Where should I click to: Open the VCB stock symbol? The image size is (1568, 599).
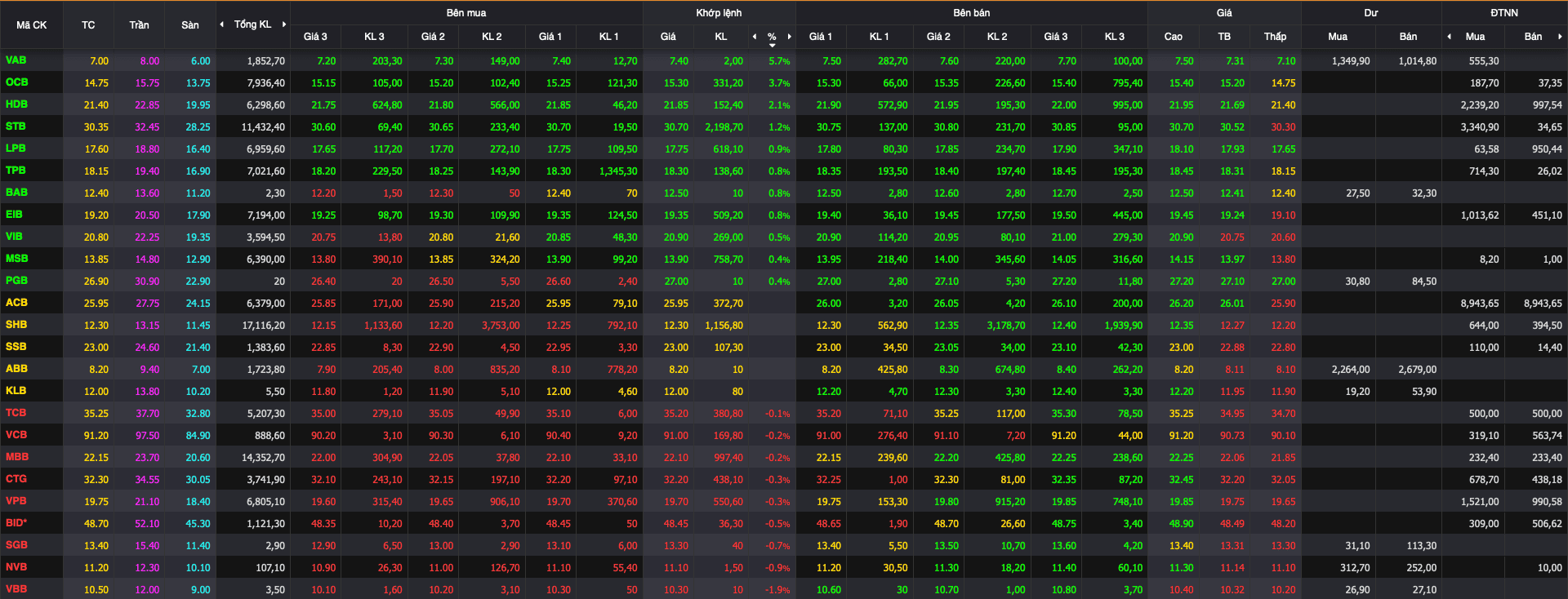coord(16,435)
